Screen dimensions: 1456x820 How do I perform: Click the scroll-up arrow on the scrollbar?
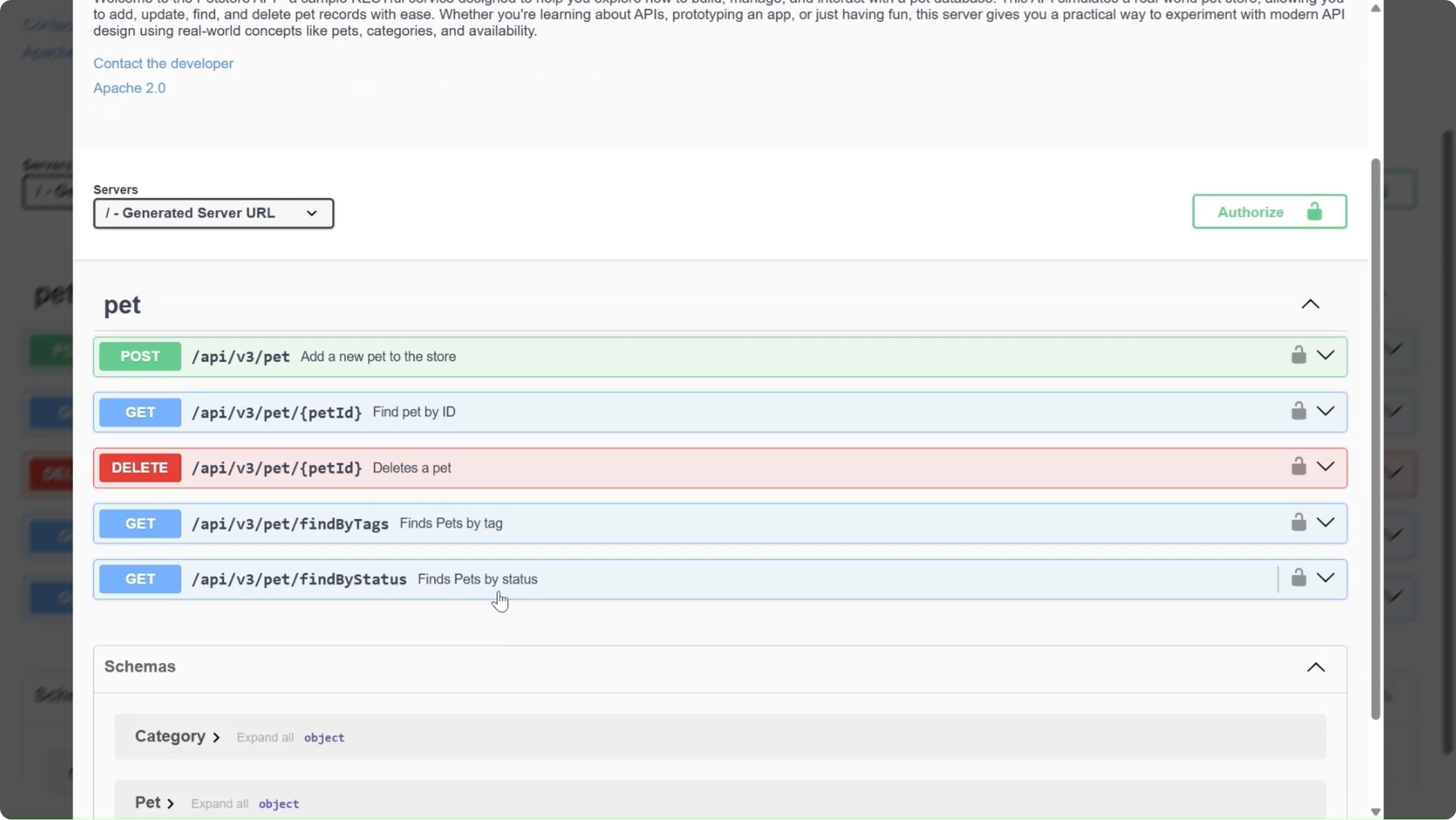click(x=1375, y=9)
